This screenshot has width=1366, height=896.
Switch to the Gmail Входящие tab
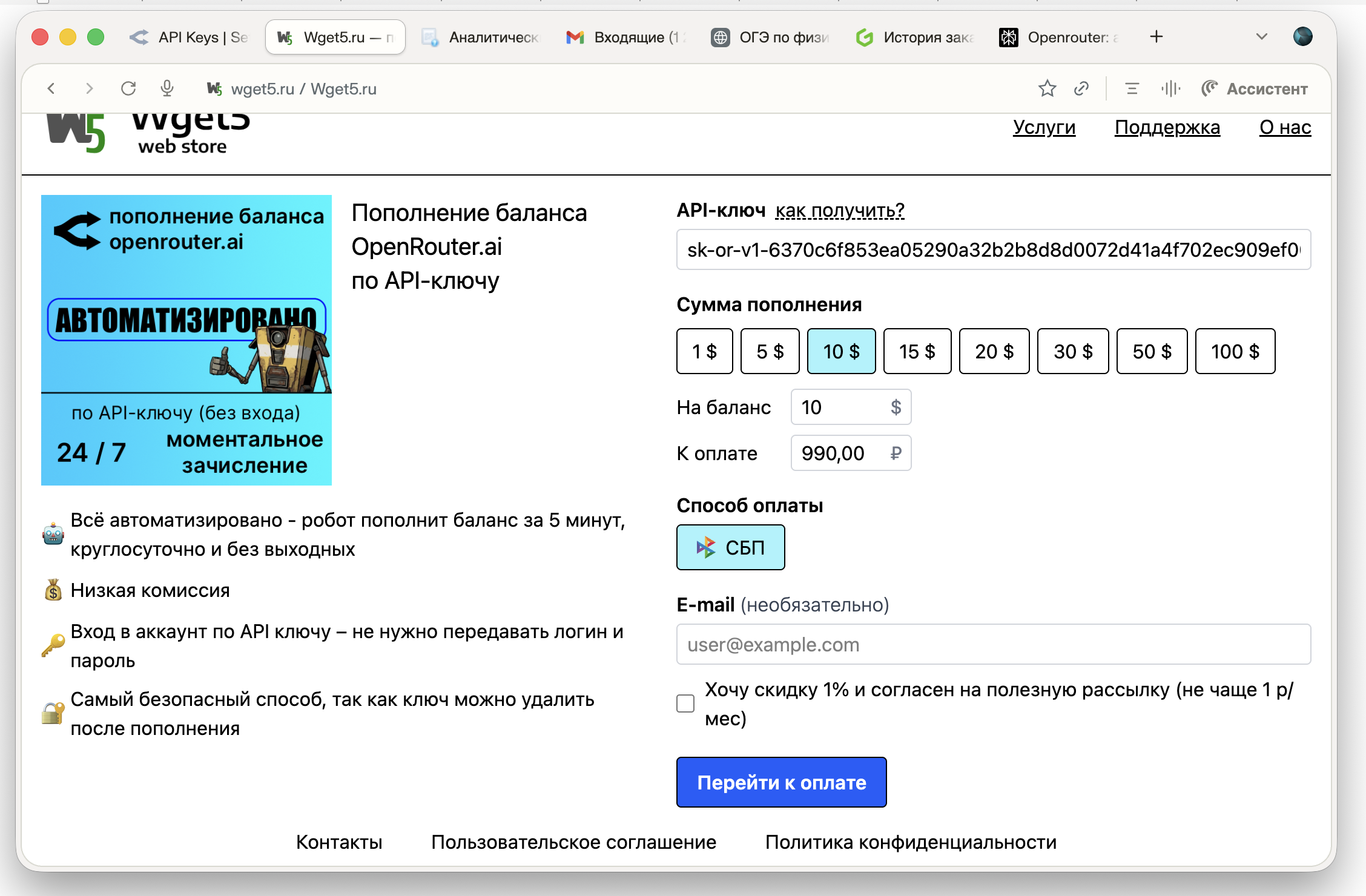[x=626, y=38]
